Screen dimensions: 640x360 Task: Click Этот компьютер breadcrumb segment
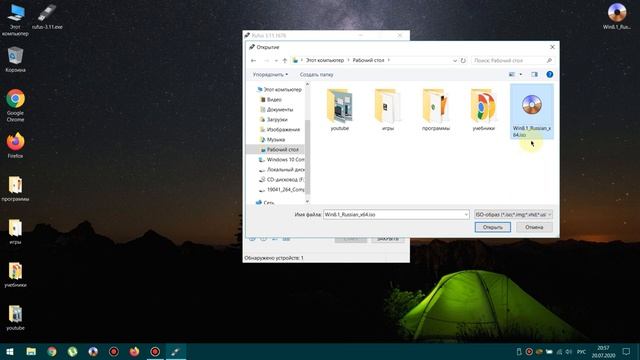point(325,60)
